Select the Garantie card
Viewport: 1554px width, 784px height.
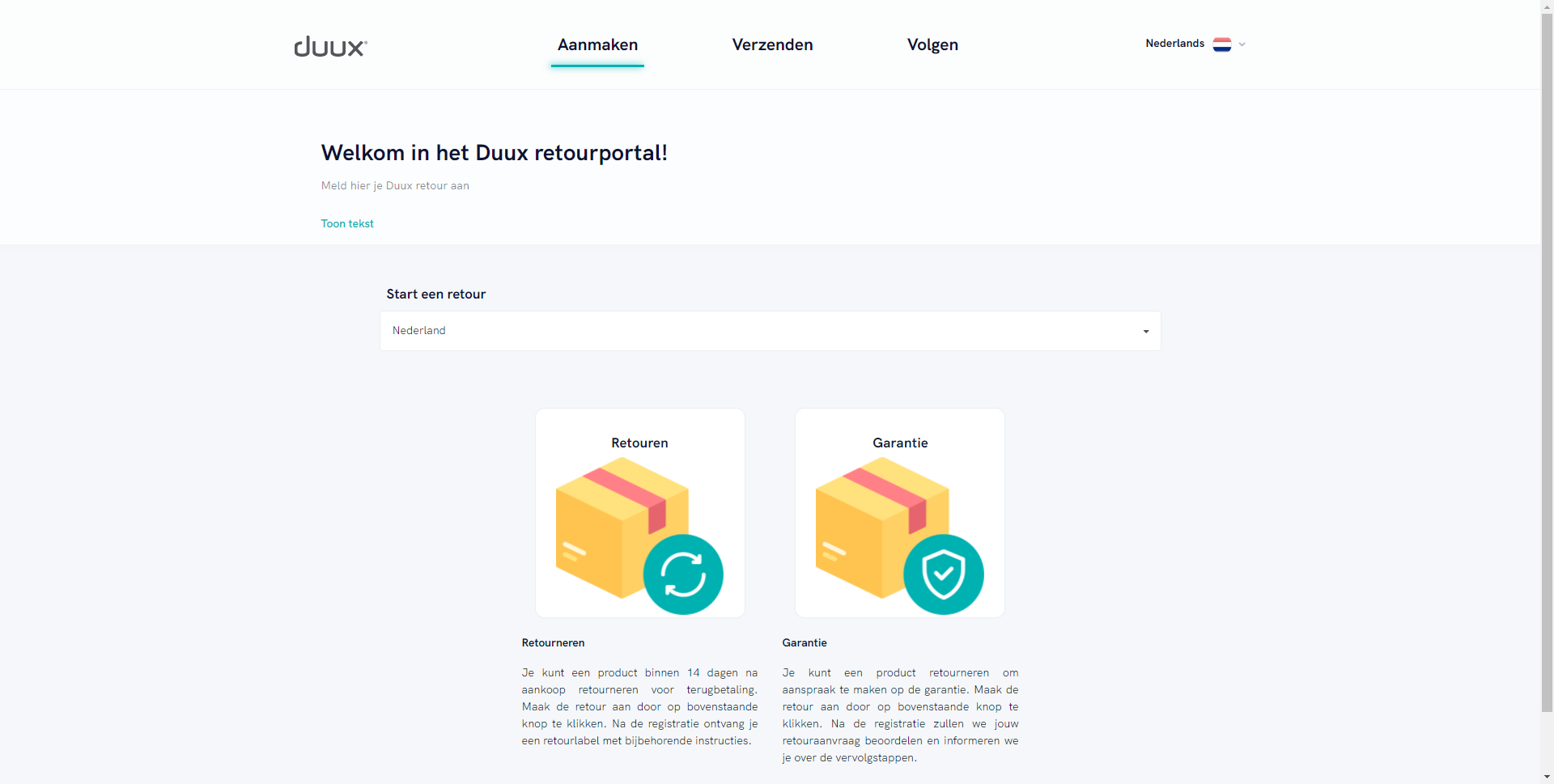click(x=899, y=513)
